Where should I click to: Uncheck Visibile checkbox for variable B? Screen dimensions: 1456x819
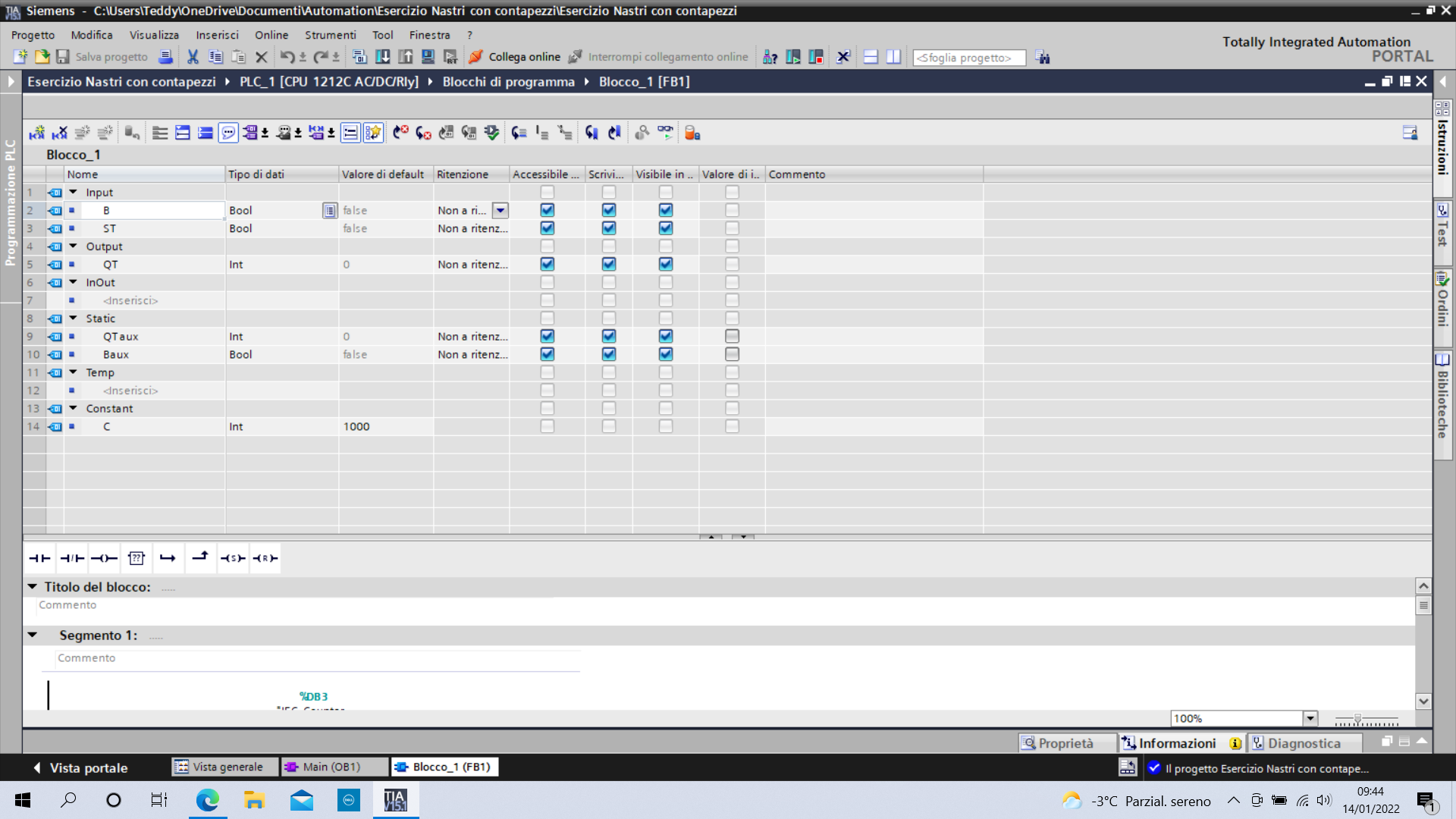666,210
